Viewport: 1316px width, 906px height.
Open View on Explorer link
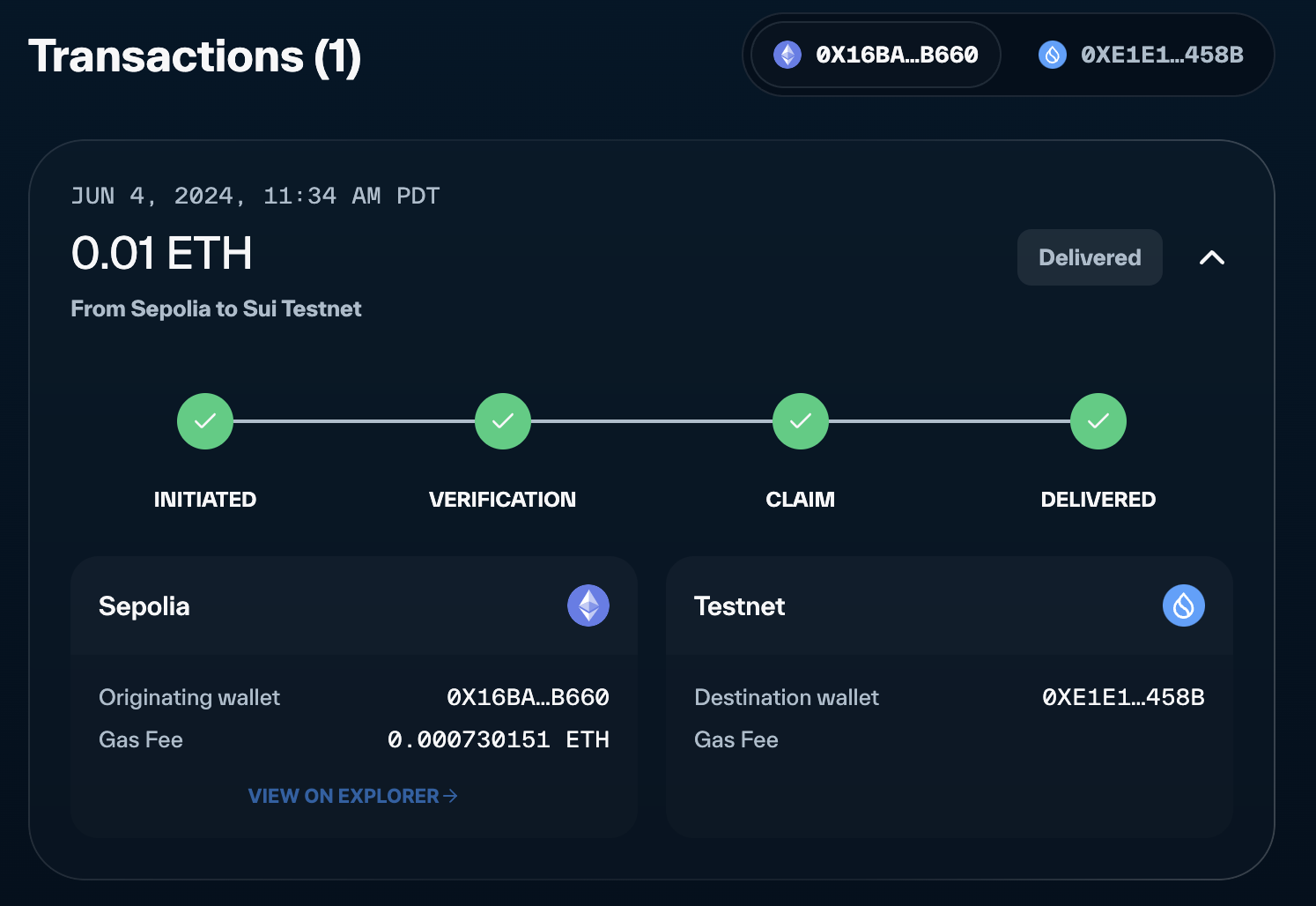click(344, 796)
